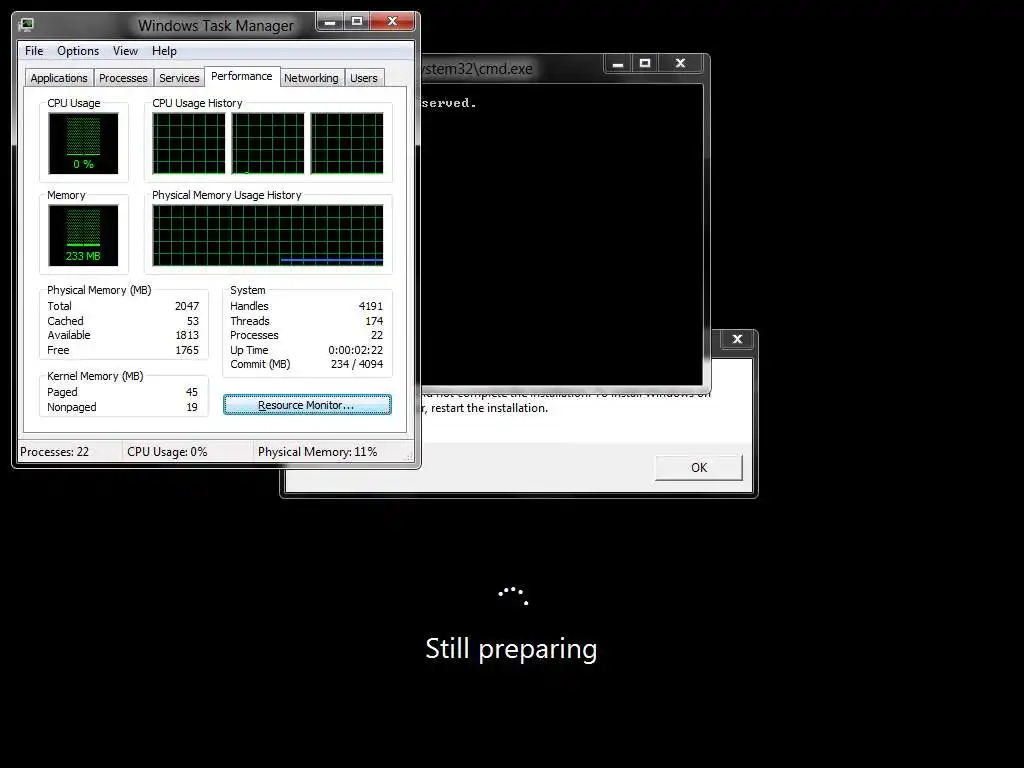Click the Available memory value 1813
Viewport: 1024px width, 768px height.
[x=187, y=335]
